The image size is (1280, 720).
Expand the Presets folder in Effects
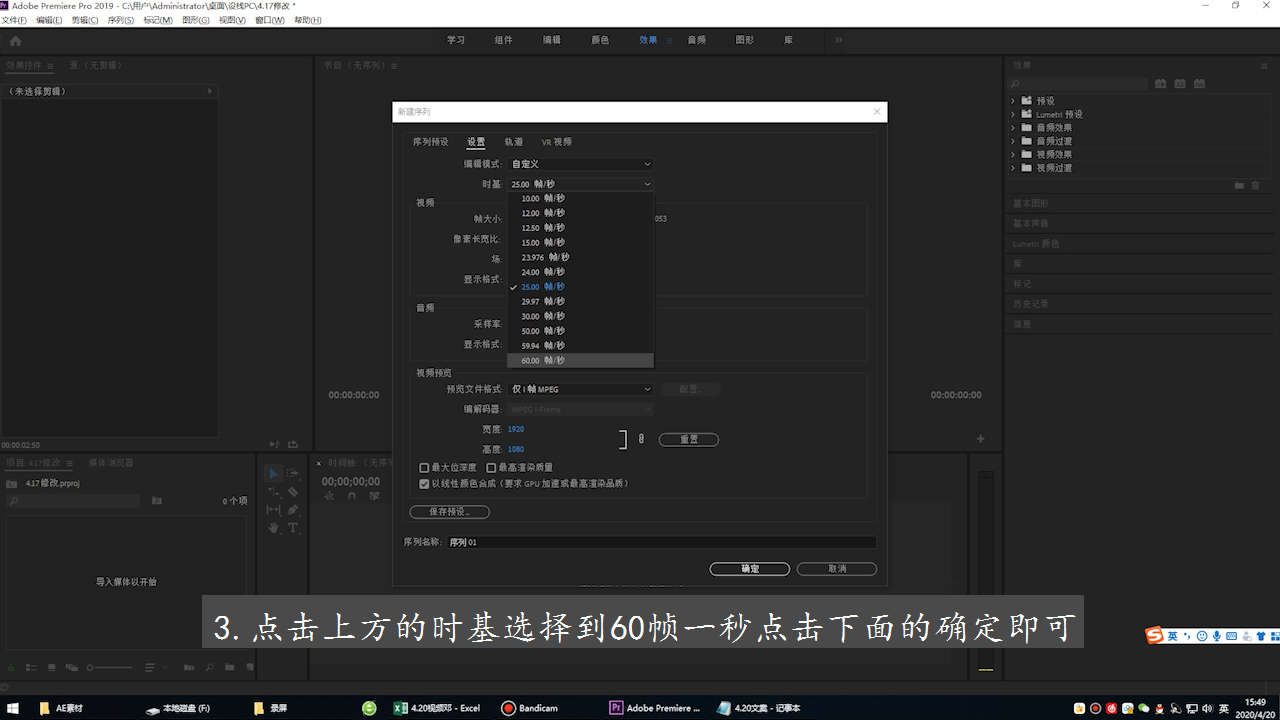[x=1013, y=101]
